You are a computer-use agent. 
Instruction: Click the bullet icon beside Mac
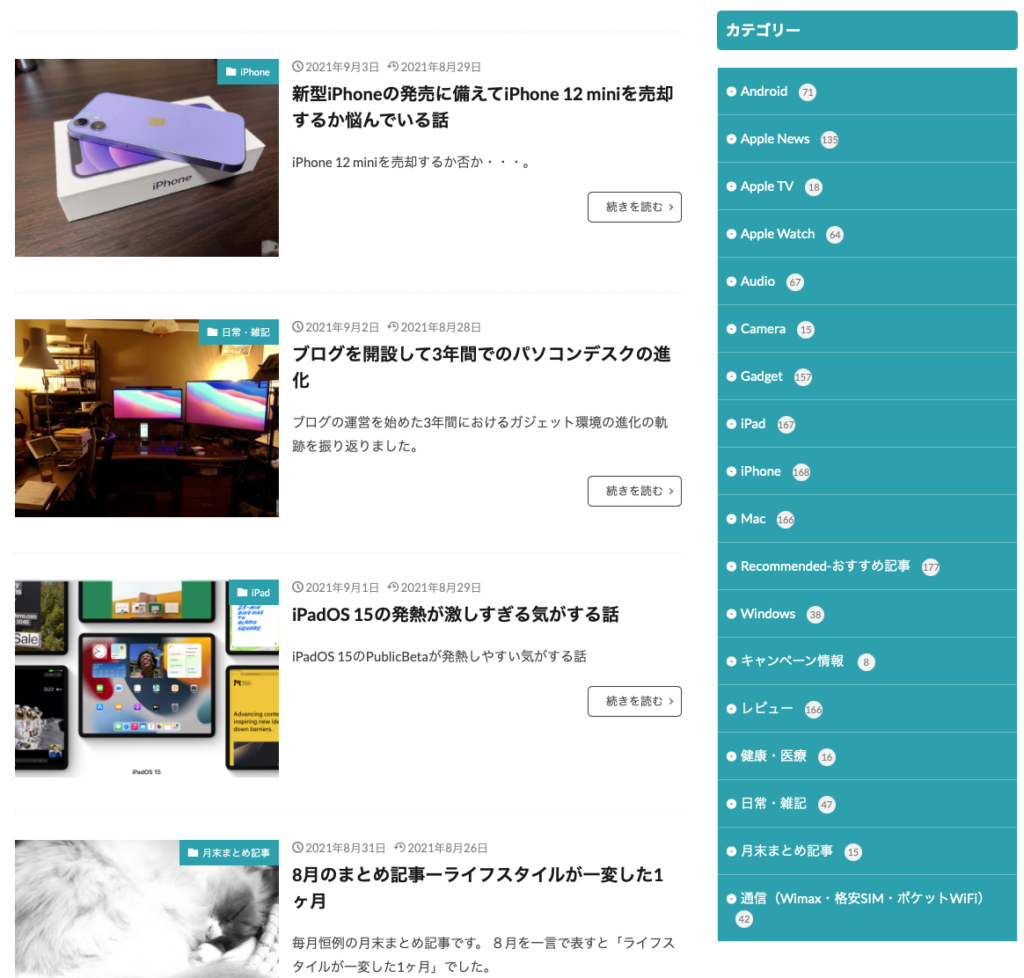click(731, 519)
